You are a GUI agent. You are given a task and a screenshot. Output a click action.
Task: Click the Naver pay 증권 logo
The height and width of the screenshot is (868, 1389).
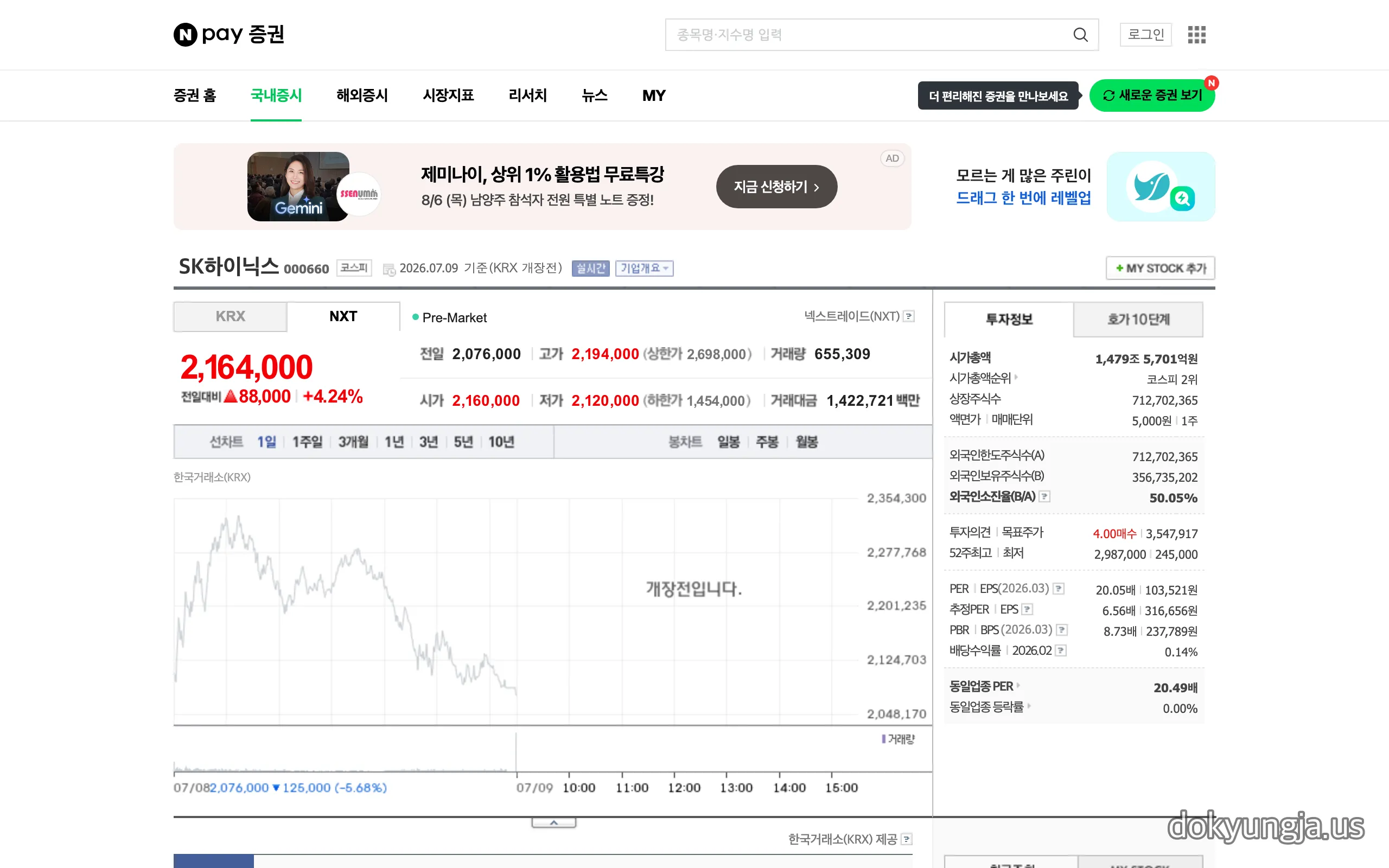(x=229, y=34)
